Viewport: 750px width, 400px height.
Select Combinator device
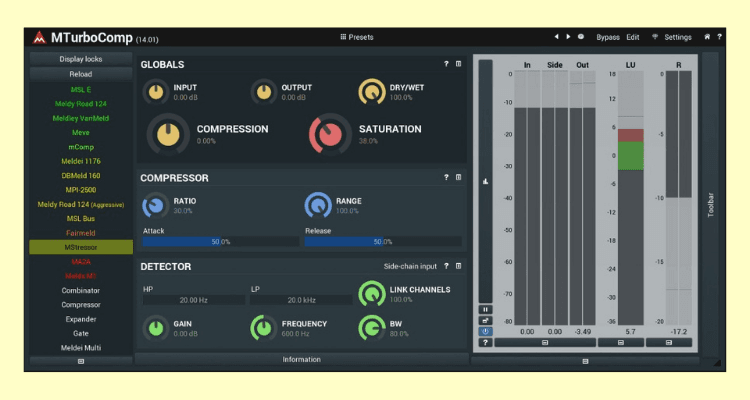[x=81, y=290]
